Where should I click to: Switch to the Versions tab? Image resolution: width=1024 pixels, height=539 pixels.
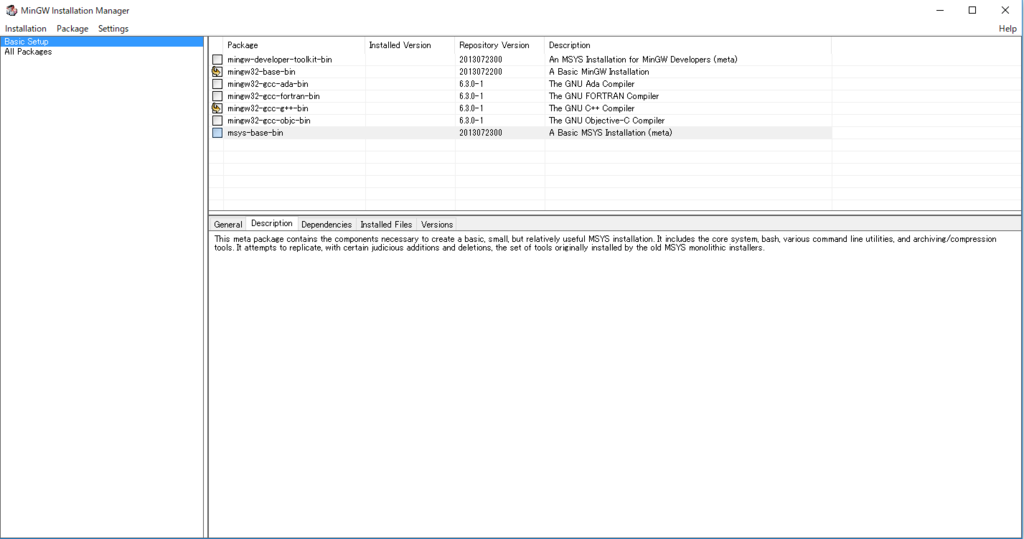tap(437, 224)
